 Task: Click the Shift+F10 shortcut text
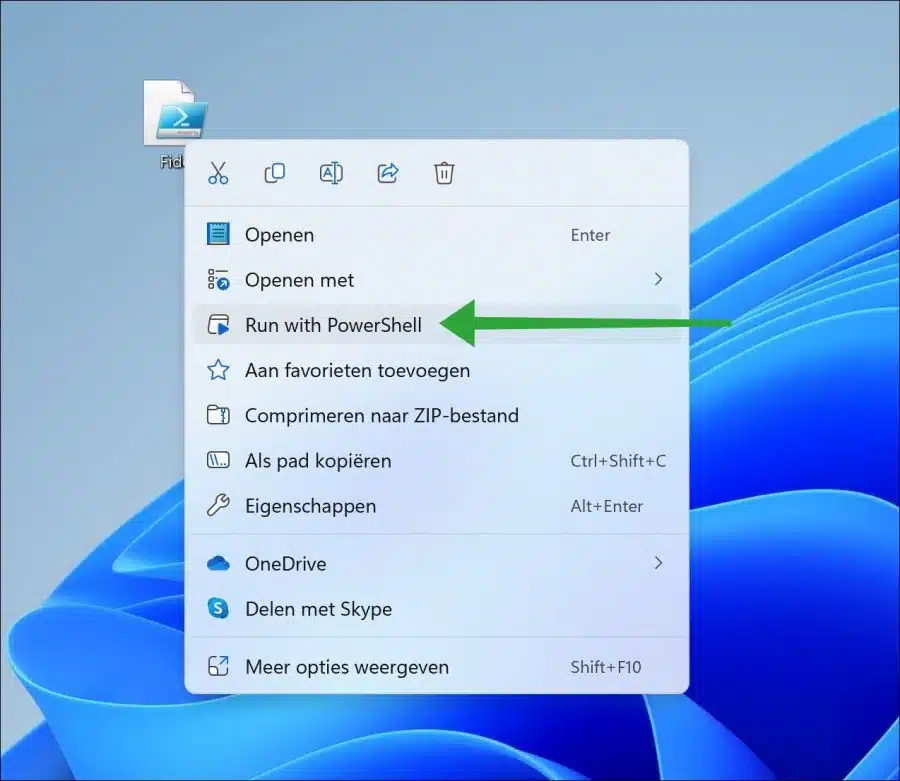click(606, 667)
